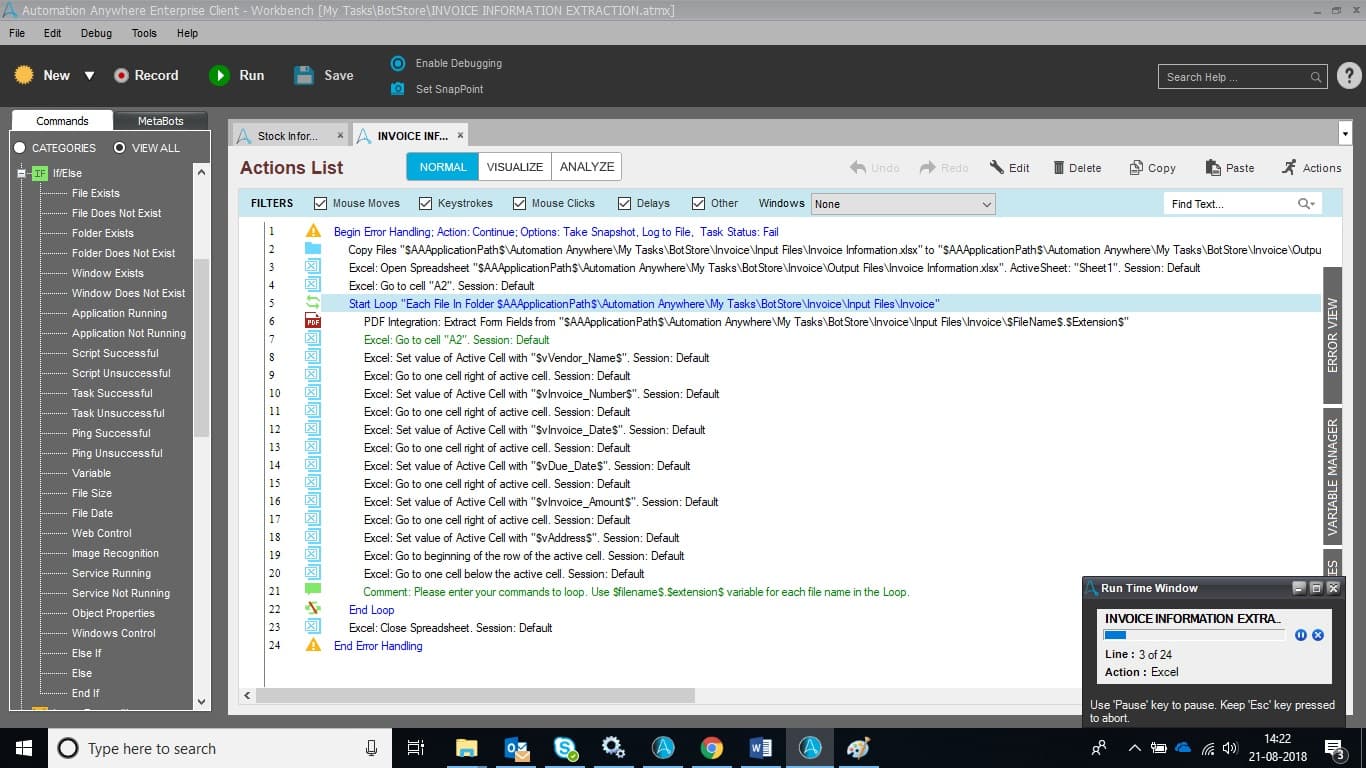Click the Windows Start button

[23, 748]
